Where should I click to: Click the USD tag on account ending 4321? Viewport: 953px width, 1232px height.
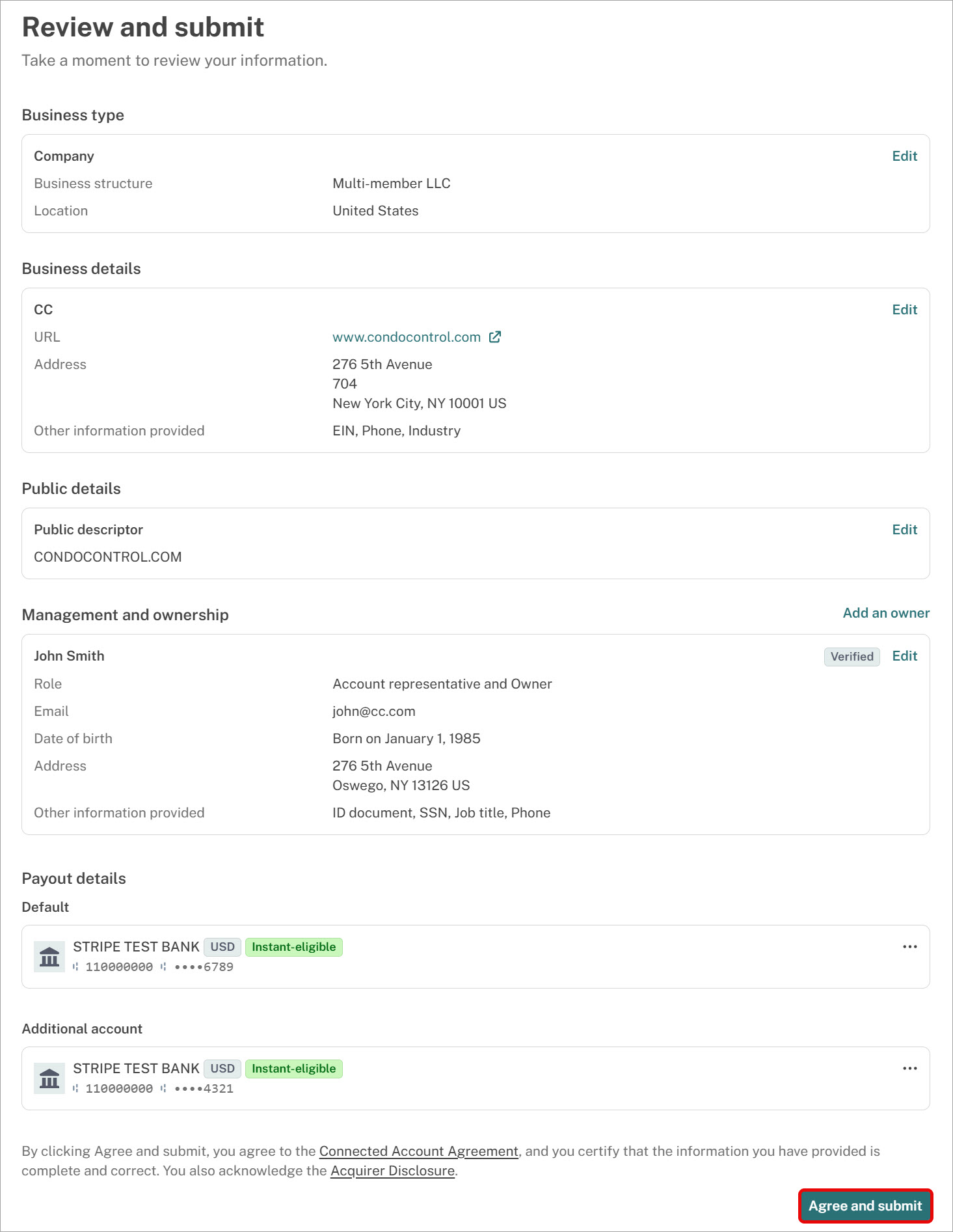click(222, 1069)
